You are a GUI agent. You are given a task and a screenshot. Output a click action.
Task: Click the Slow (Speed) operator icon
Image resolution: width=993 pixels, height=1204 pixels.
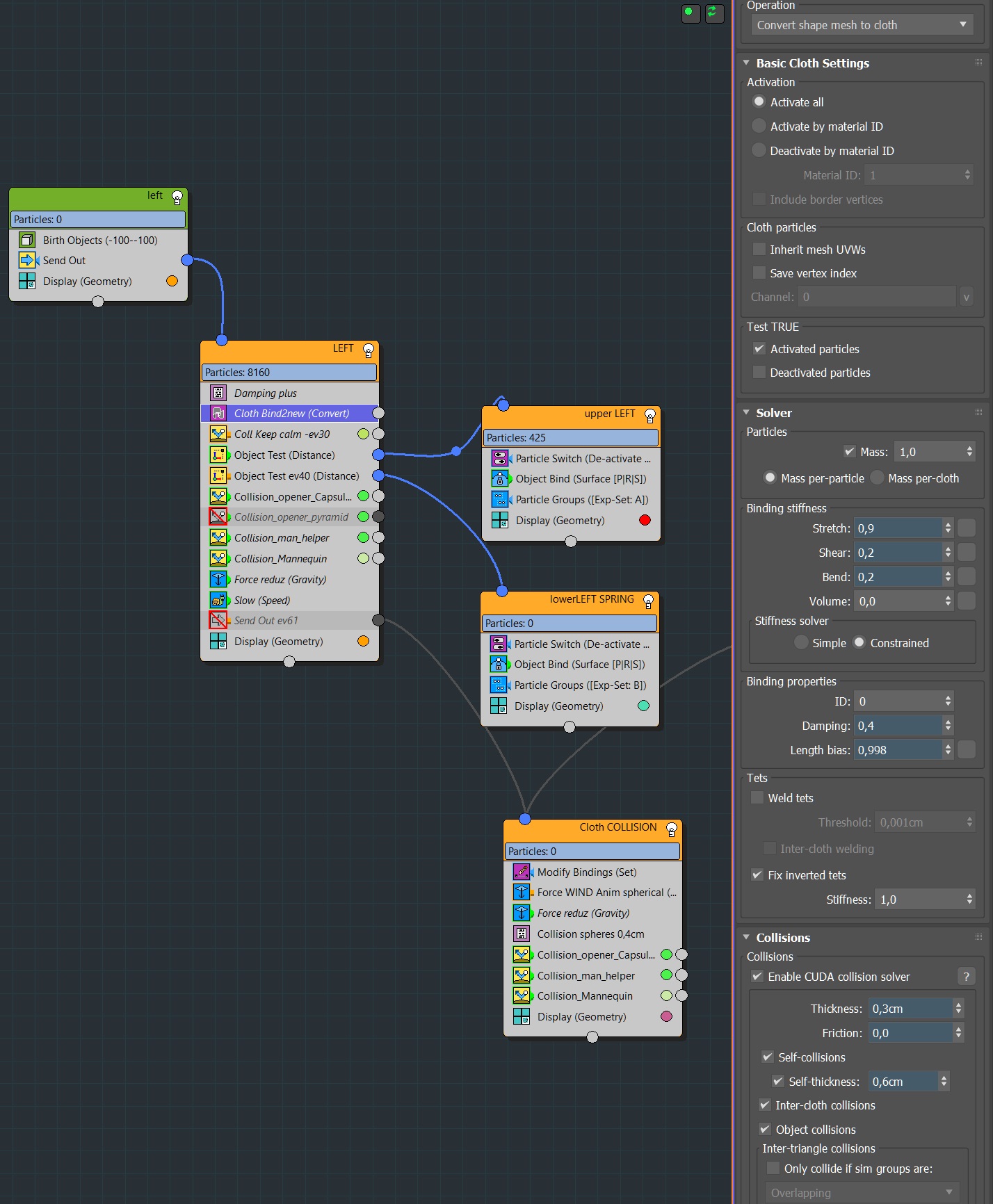point(218,601)
